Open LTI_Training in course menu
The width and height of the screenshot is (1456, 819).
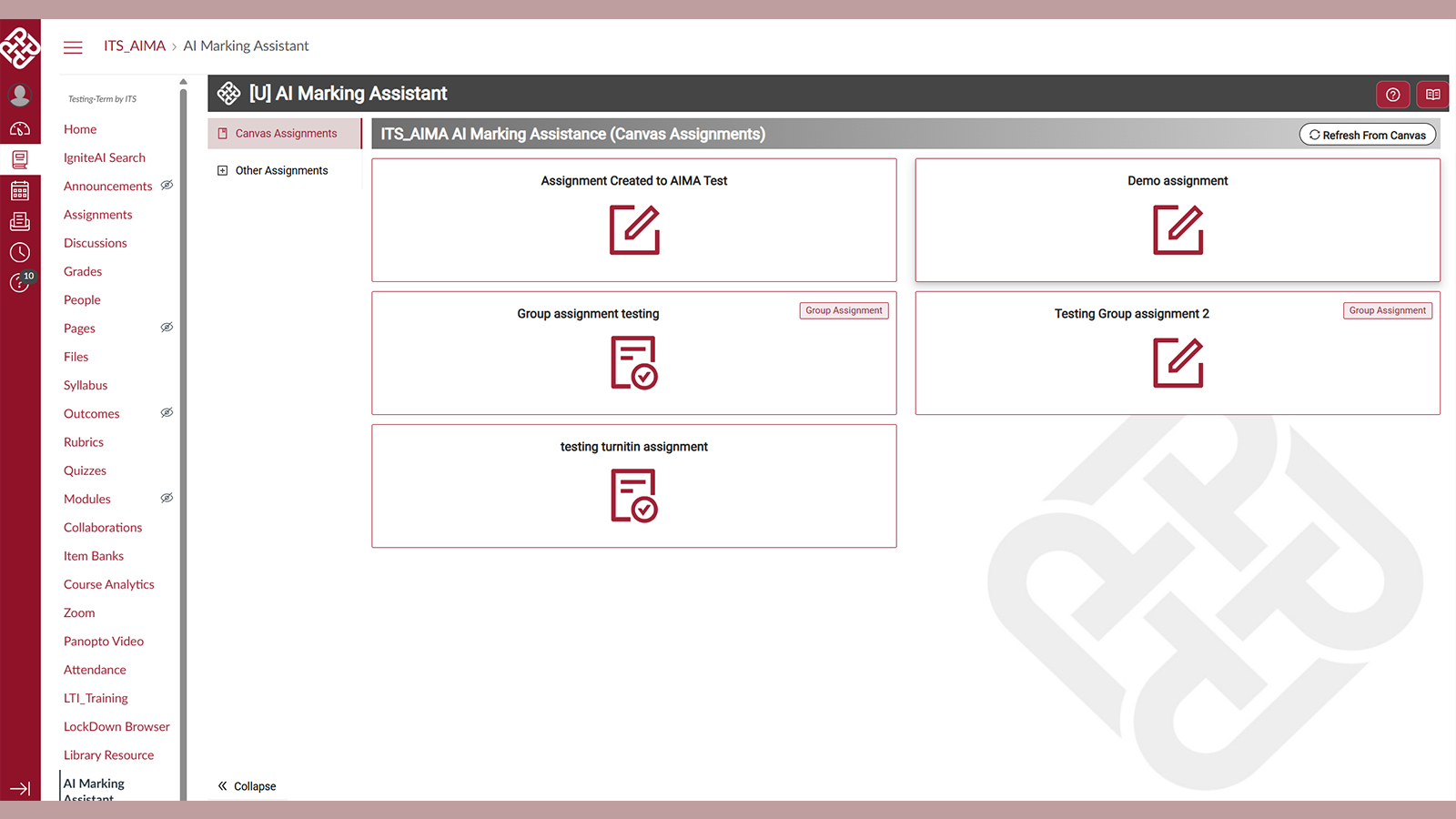(x=96, y=698)
